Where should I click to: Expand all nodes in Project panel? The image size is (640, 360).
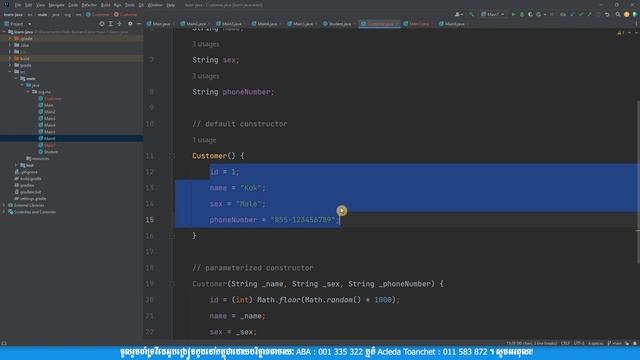point(110,24)
